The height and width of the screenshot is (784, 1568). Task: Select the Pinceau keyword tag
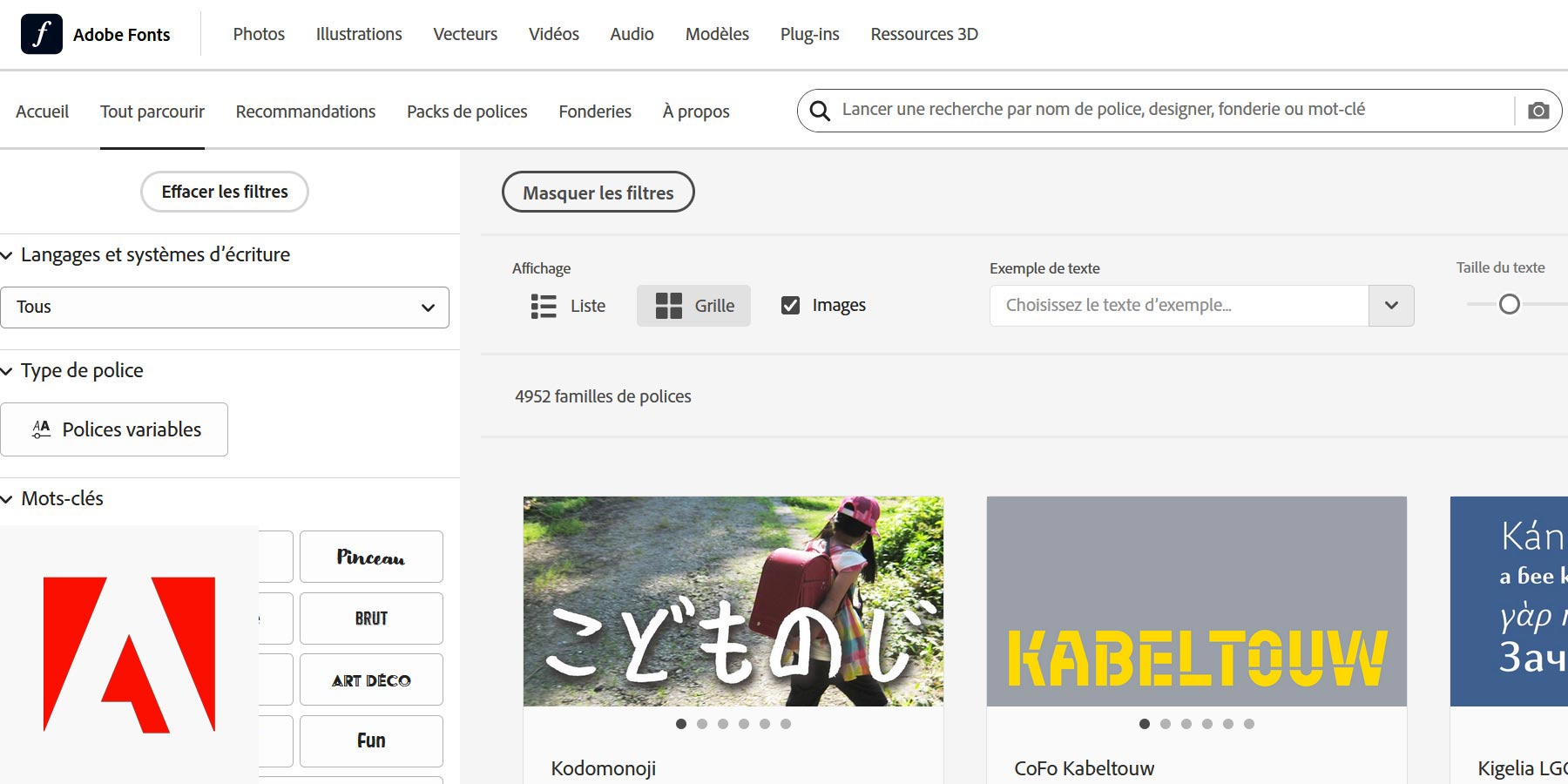371,557
